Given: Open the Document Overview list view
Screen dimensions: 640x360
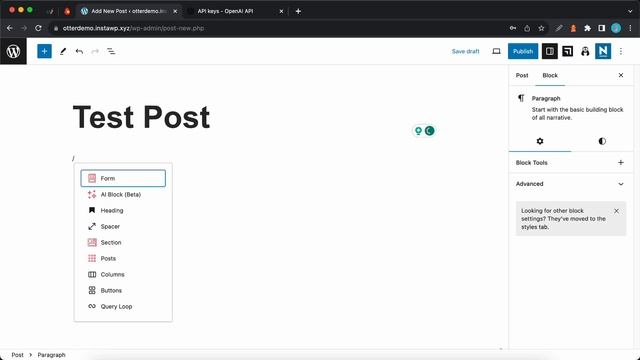Looking at the screenshot, I should point(111,51).
